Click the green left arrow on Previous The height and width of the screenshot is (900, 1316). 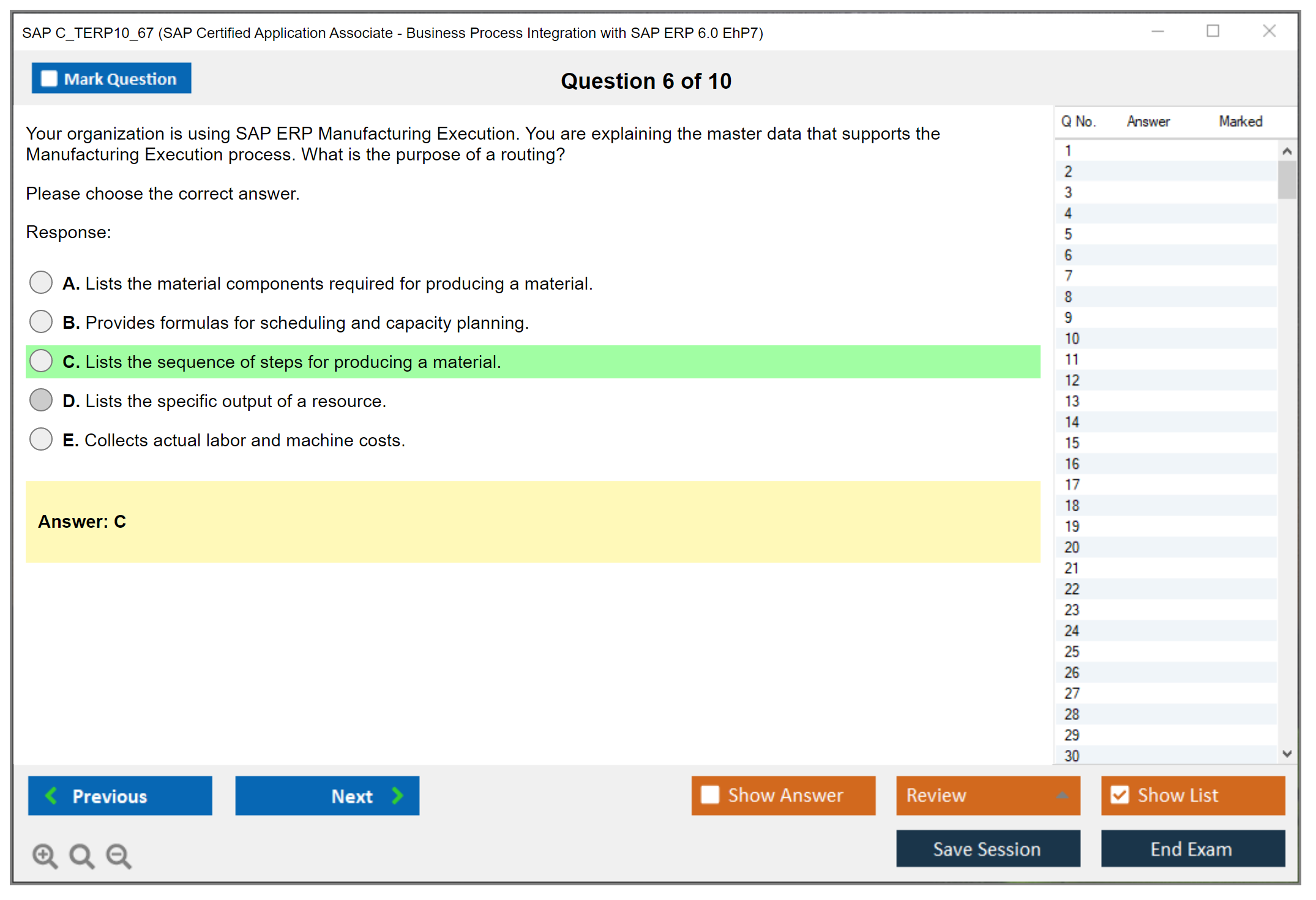coord(51,796)
